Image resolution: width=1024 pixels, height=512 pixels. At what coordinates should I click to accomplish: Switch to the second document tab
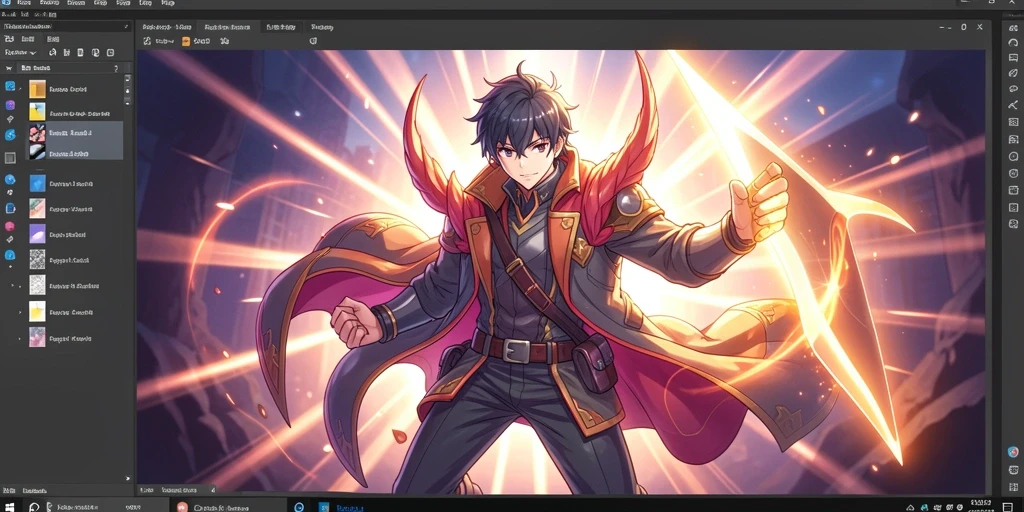click(x=227, y=27)
